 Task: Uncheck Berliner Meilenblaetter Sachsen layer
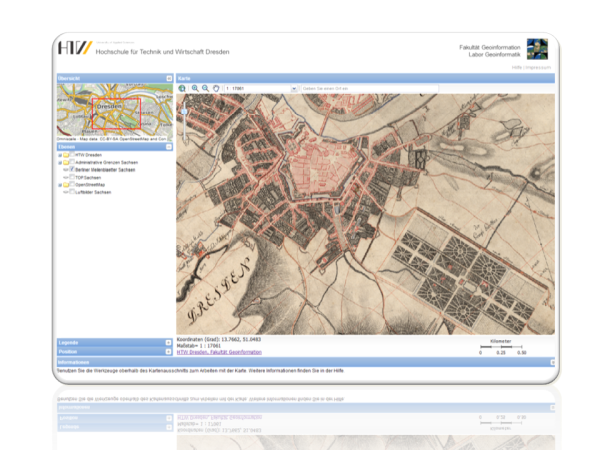[x=72, y=169]
